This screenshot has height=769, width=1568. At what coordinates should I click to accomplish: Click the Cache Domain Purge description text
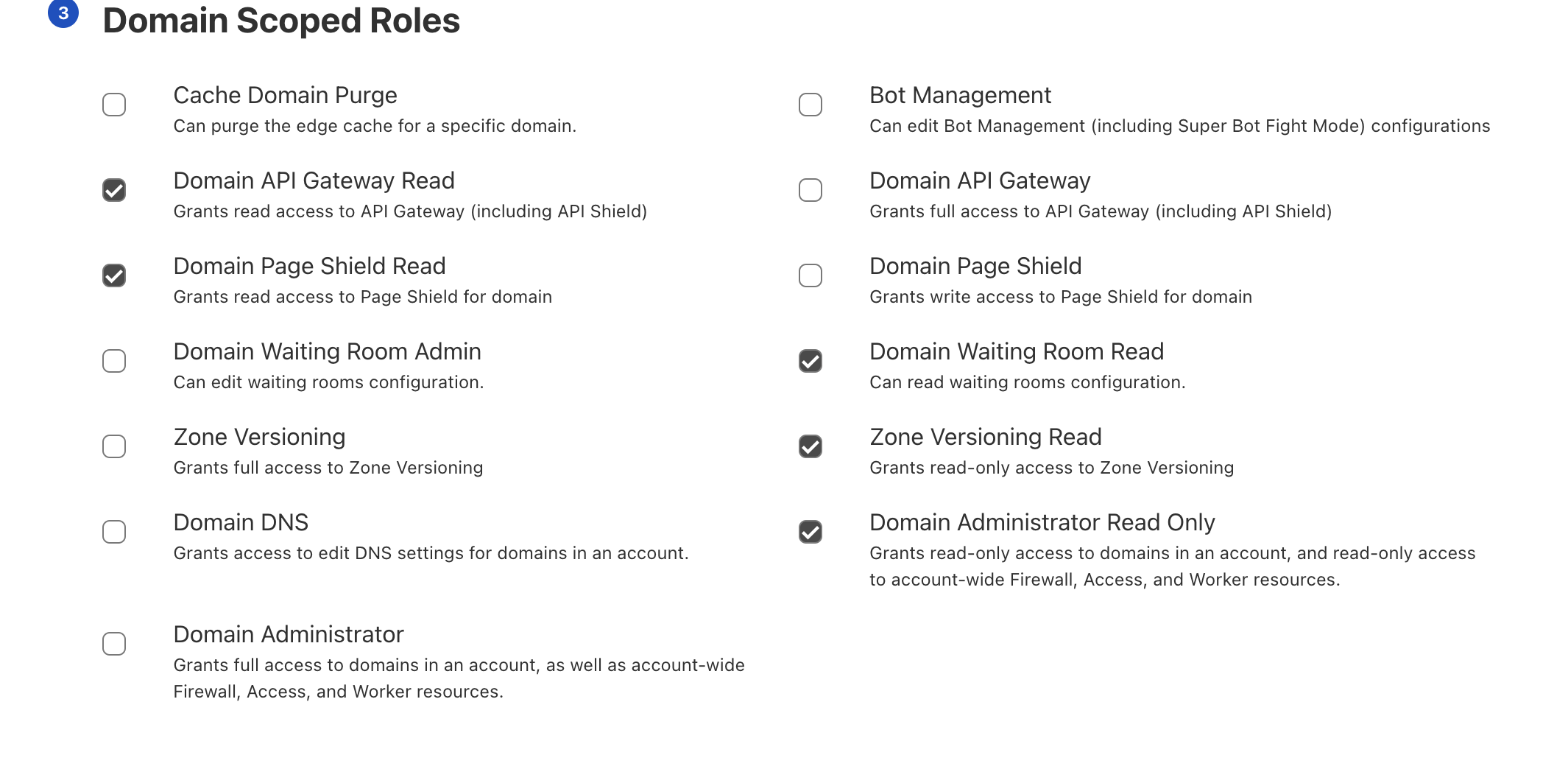(375, 126)
